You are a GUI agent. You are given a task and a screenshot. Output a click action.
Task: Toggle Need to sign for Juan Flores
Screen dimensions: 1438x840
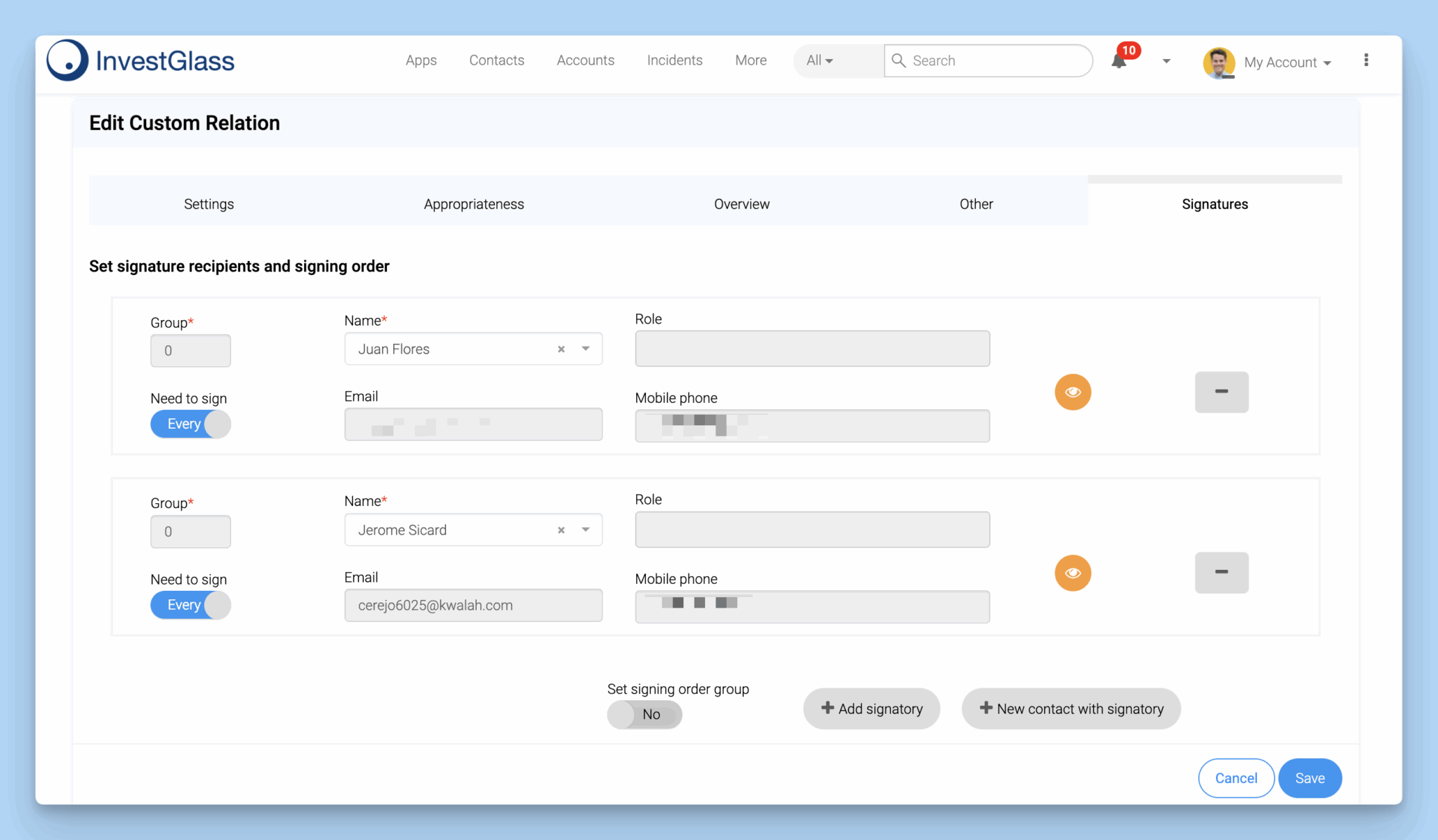coord(190,424)
